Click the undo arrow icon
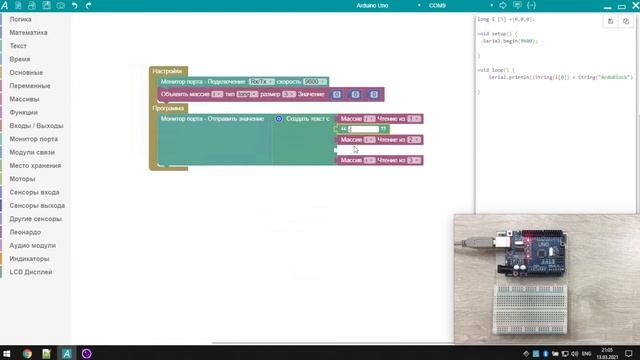Screen dimensions: 640x360 click(x=75, y=5)
